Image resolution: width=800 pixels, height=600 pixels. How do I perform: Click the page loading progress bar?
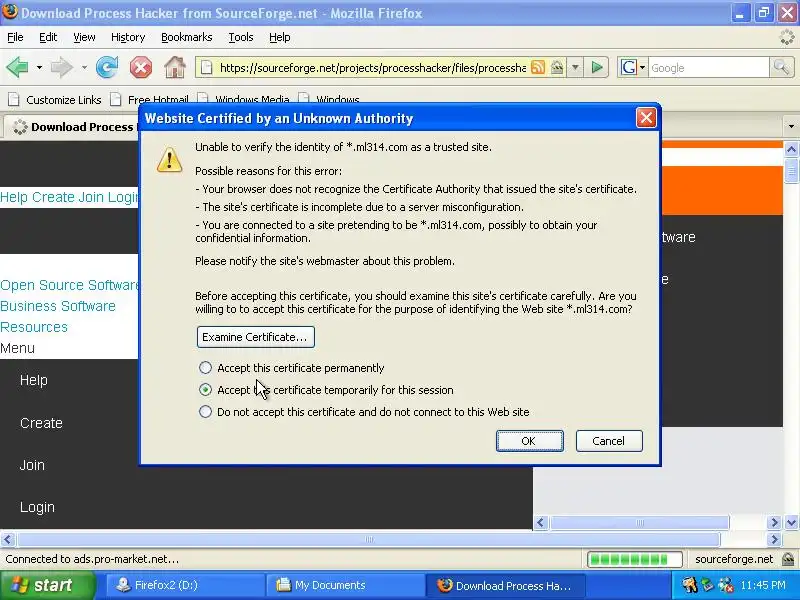(x=635, y=559)
